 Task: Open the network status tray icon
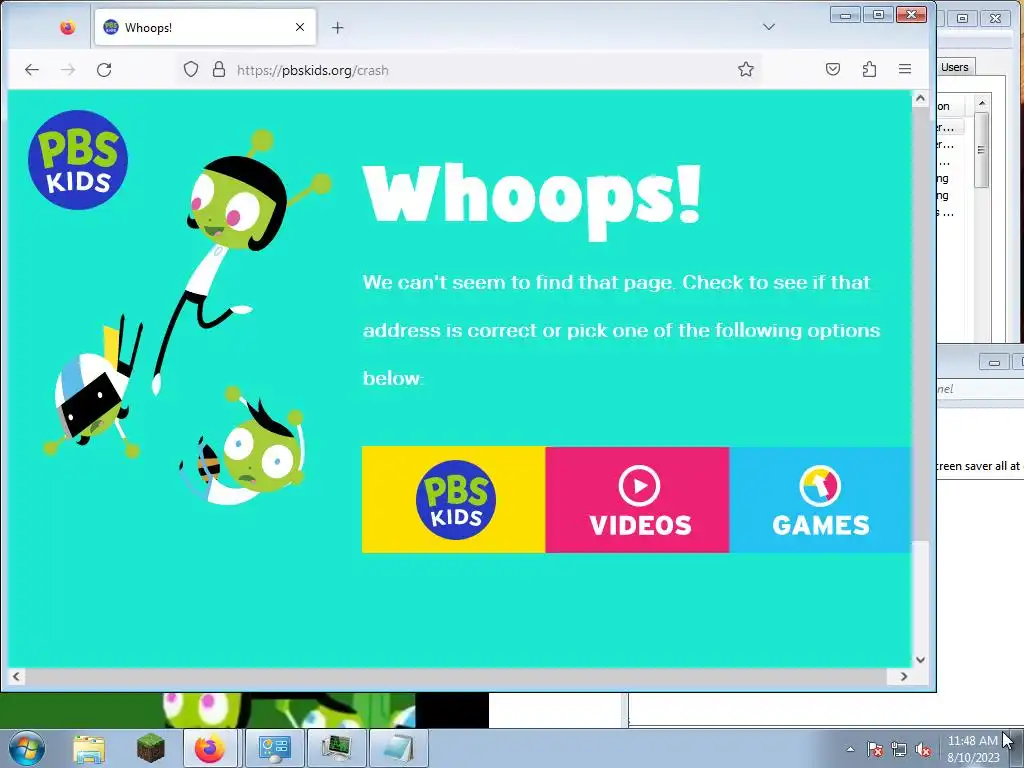click(x=899, y=749)
